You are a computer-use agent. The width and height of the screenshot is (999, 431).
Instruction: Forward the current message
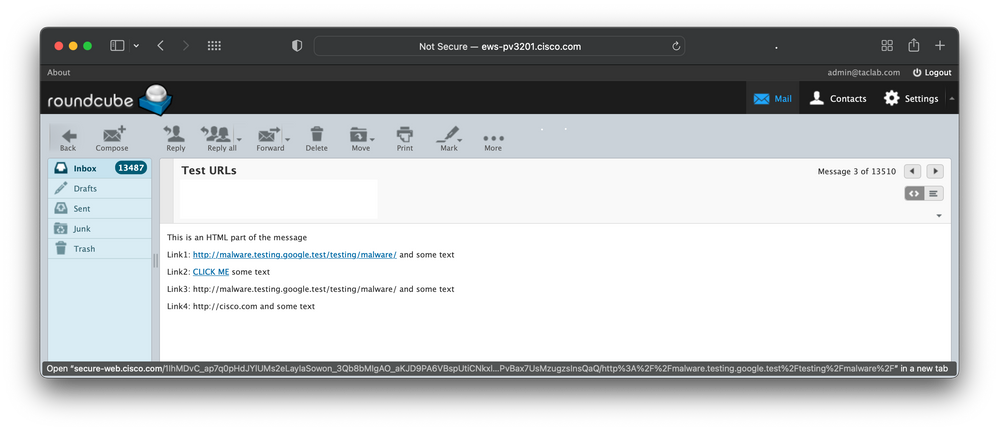[x=270, y=139]
